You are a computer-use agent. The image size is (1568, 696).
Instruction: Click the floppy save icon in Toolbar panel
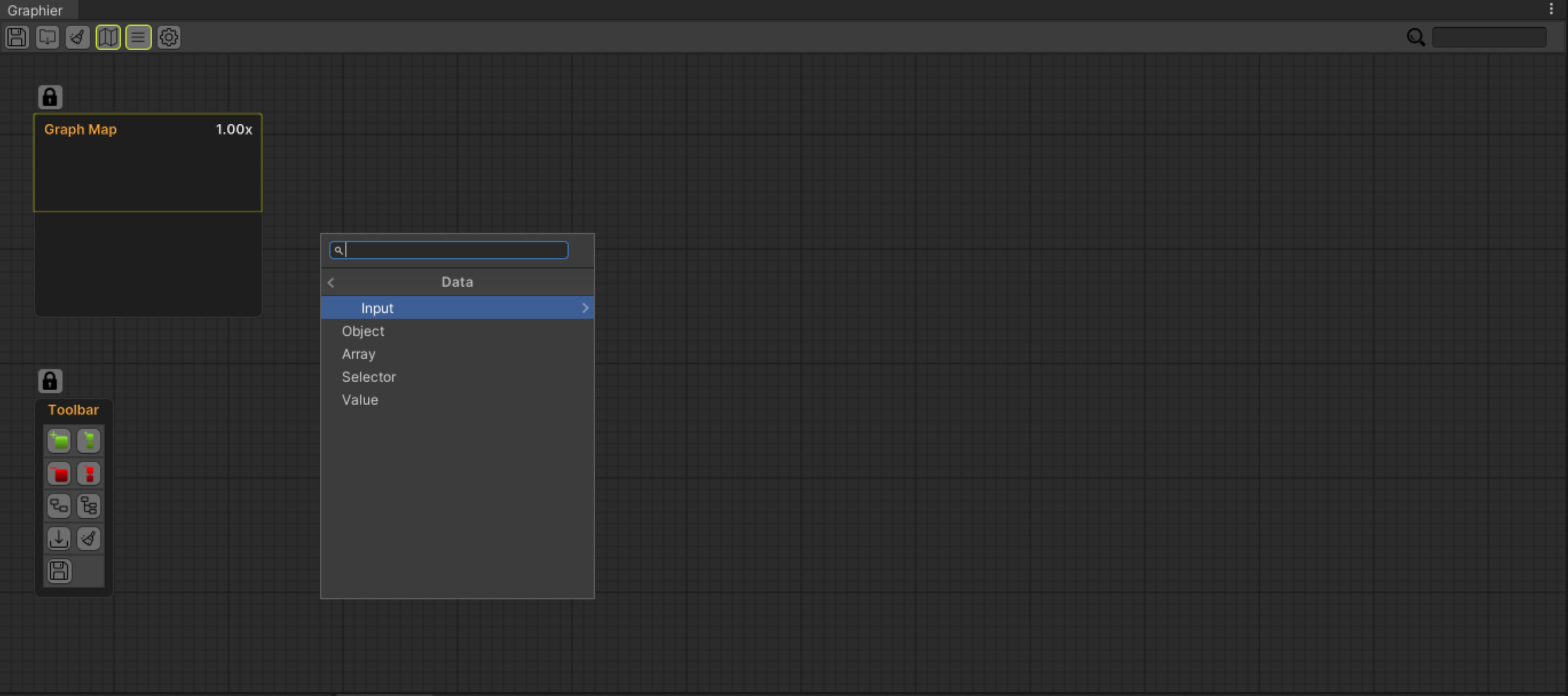(60, 571)
